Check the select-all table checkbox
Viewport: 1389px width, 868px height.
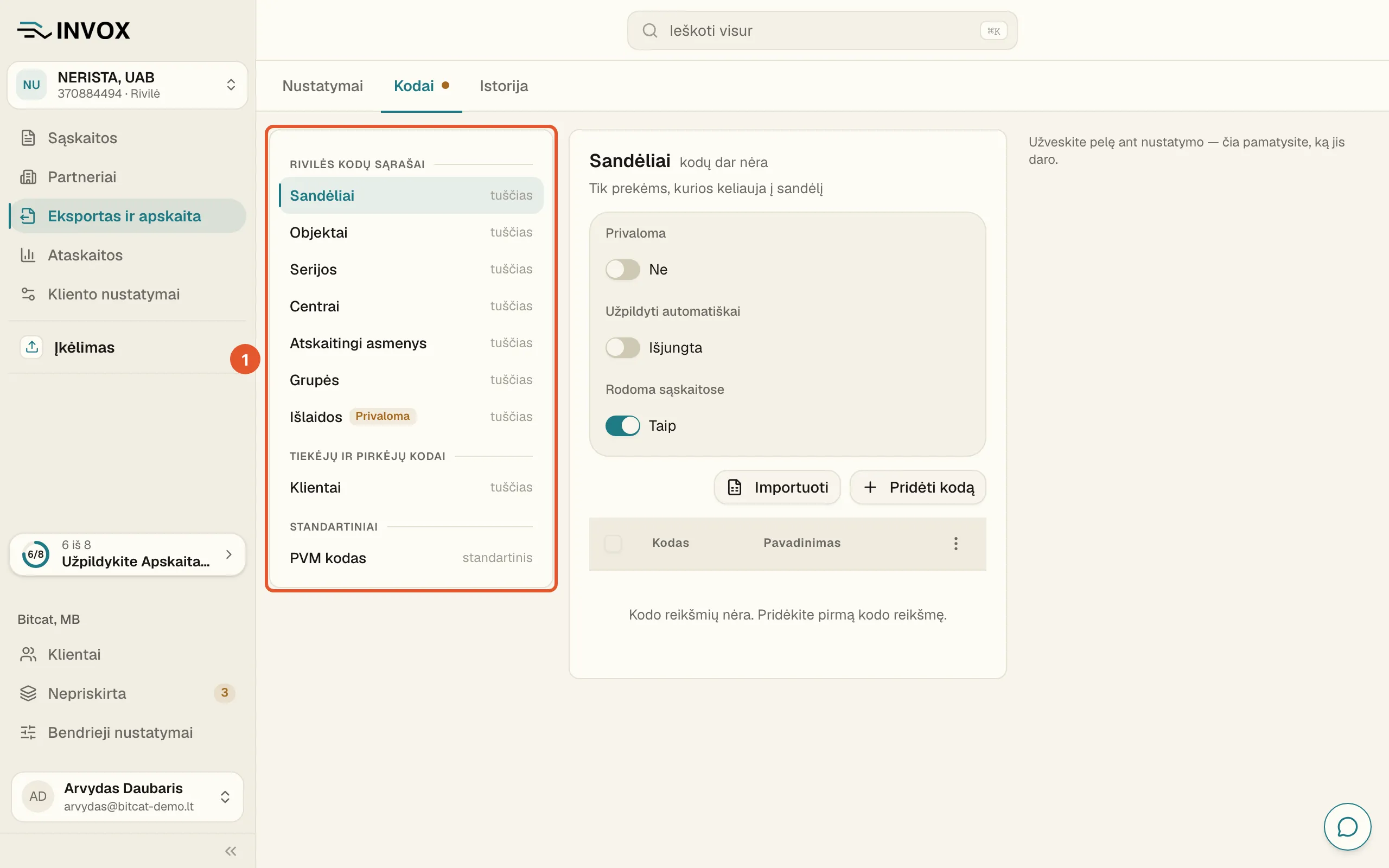coord(613,543)
